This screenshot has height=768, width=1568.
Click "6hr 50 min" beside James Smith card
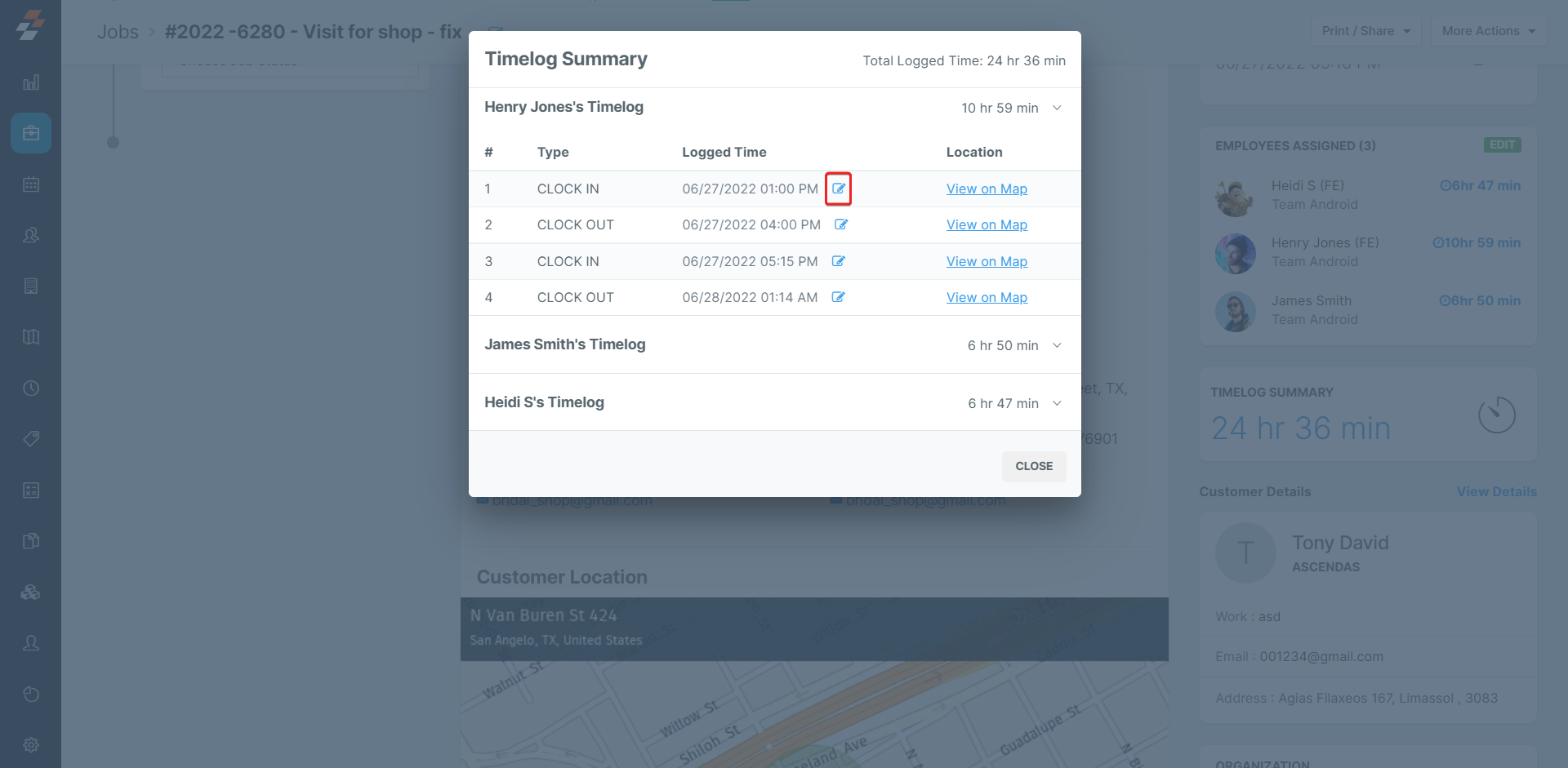[x=1480, y=300]
